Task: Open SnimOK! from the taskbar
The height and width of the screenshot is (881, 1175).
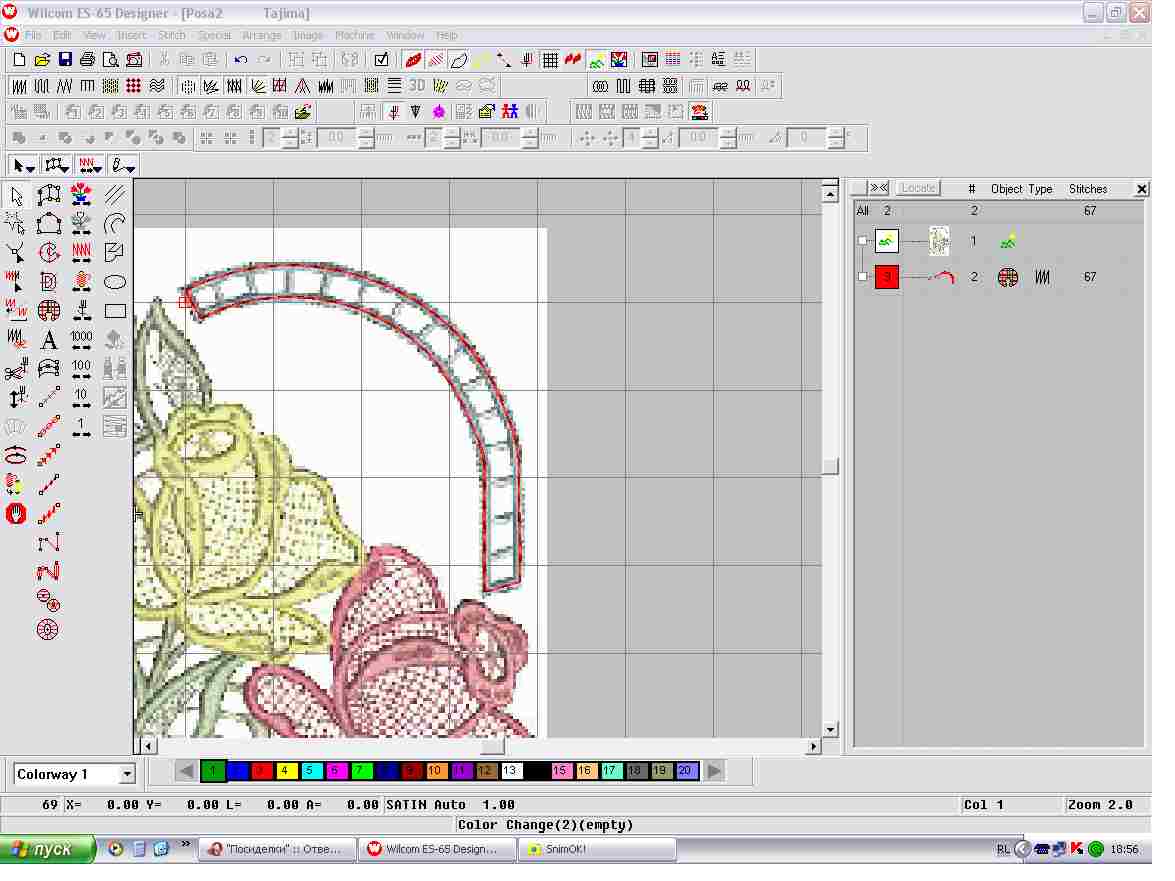Action: 596,849
